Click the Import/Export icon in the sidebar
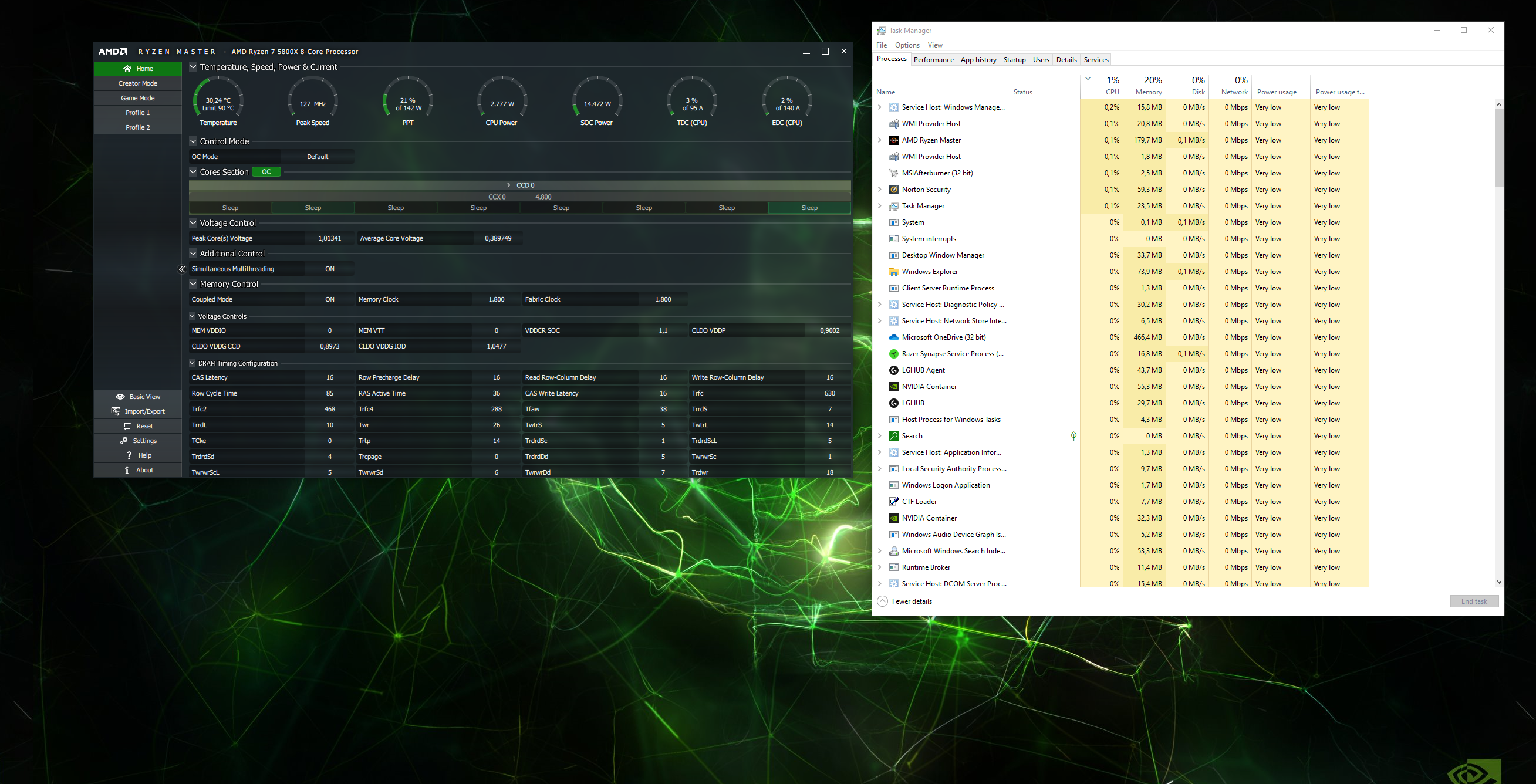The width and height of the screenshot is (1536, 784). coord(116,411)
